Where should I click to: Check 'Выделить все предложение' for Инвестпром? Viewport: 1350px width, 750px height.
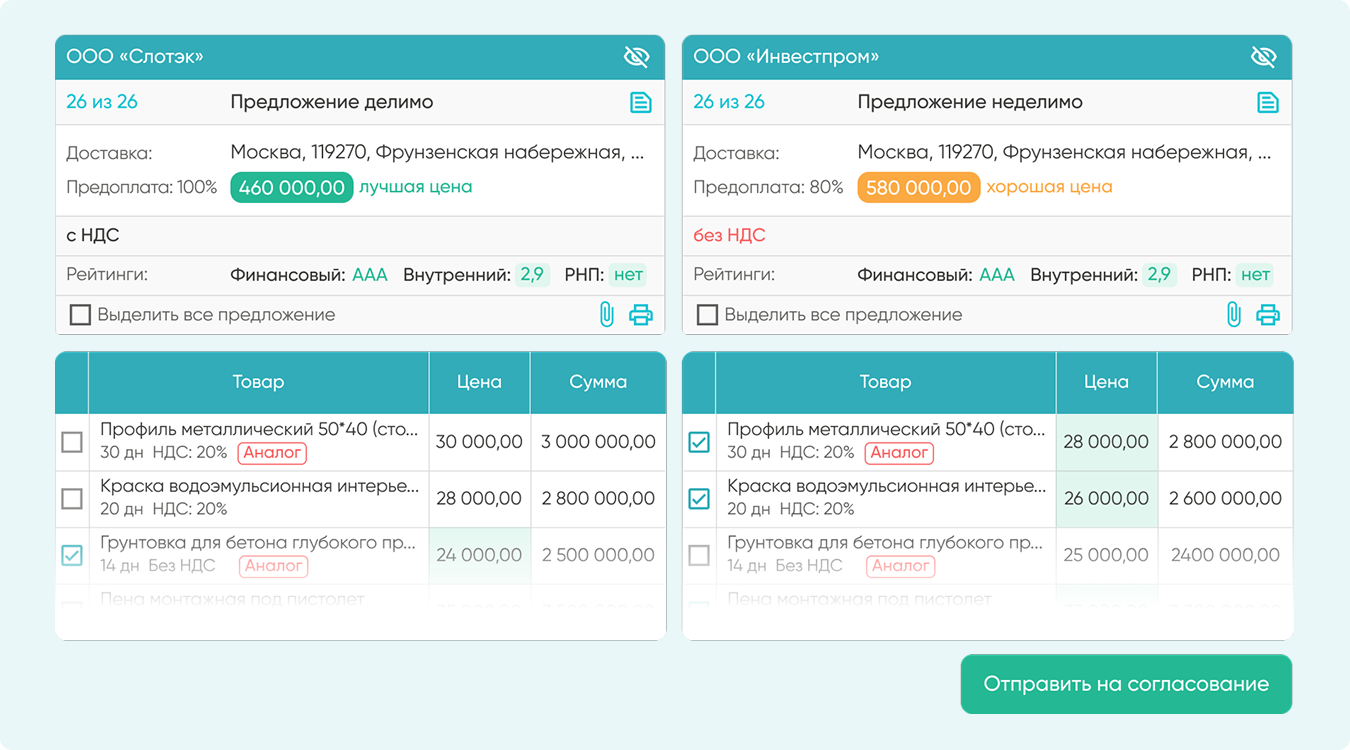click(x=707, y=315)
